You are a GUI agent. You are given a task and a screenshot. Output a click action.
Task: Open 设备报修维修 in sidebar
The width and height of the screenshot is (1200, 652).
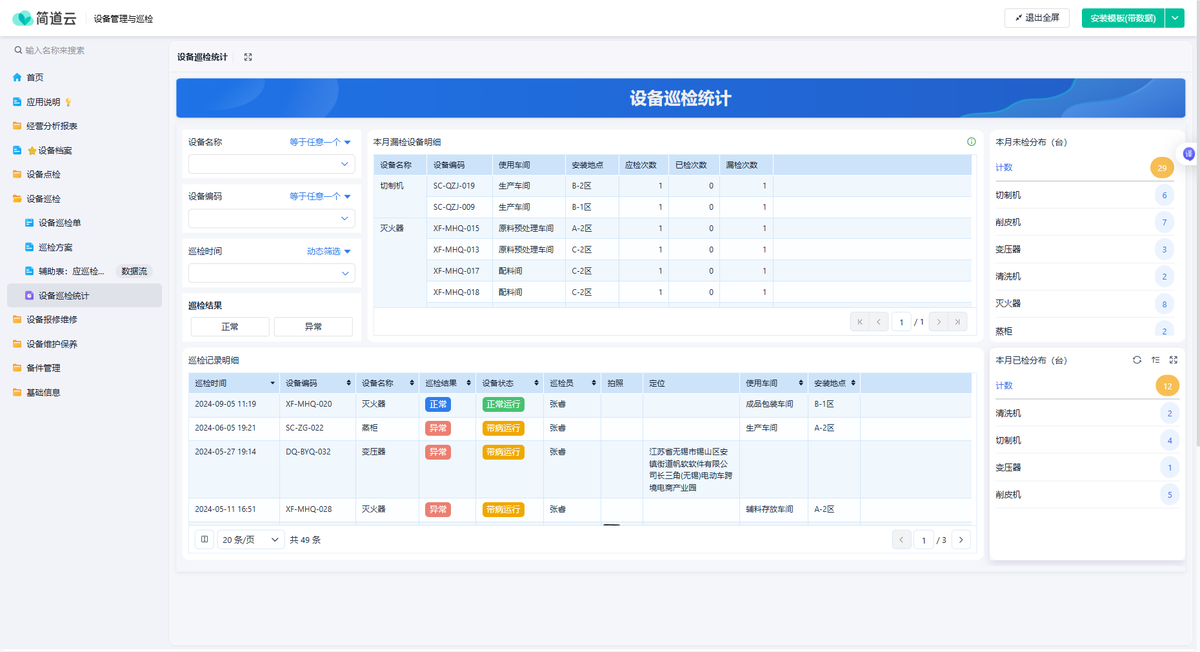click(51, 320)
